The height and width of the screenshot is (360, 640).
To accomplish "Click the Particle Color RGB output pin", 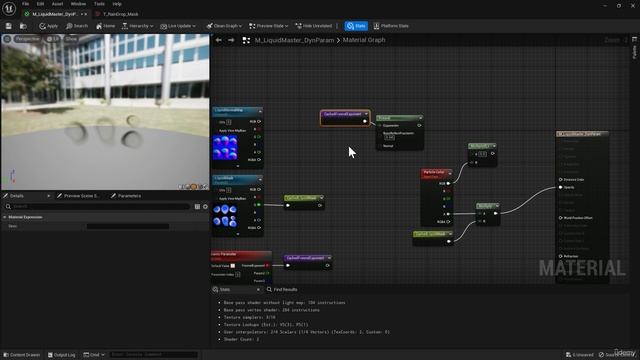I will pos(449,184).
